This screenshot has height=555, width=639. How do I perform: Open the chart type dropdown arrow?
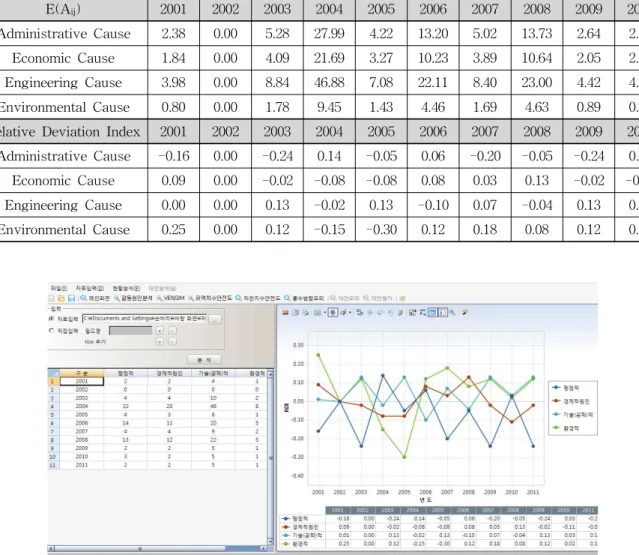click(x=325, y=313)
